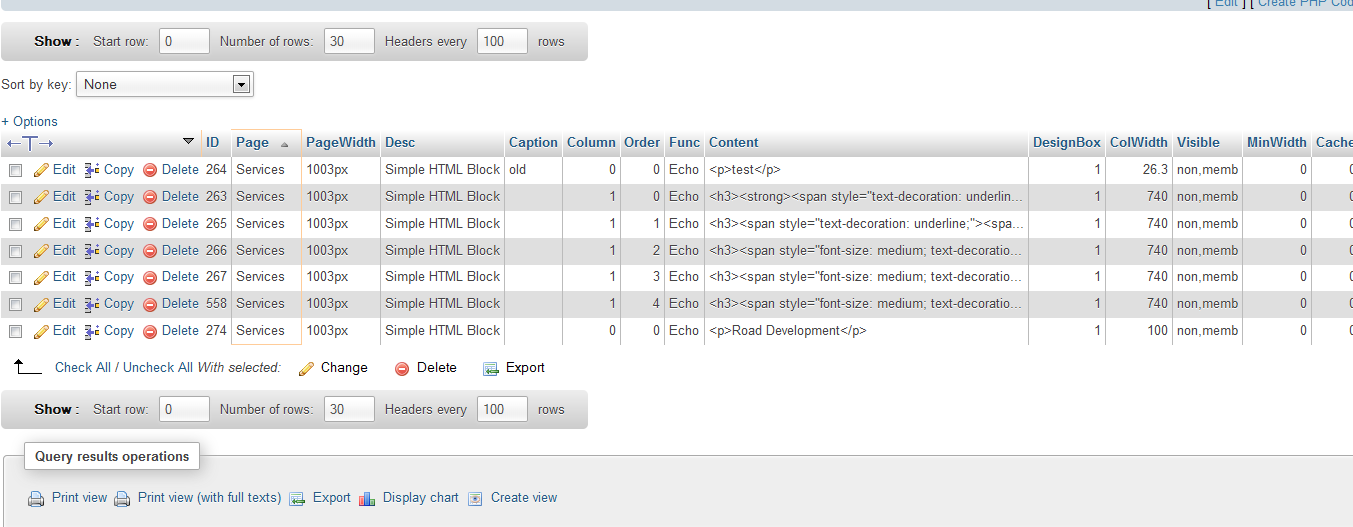Click the Print view printer icon
The width and height of the screenshot is (1353, 527).
(36, 498)
